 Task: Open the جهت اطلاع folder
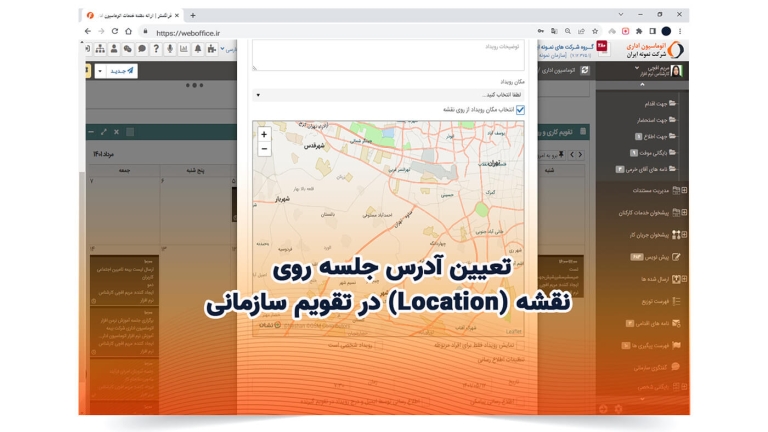656,136
